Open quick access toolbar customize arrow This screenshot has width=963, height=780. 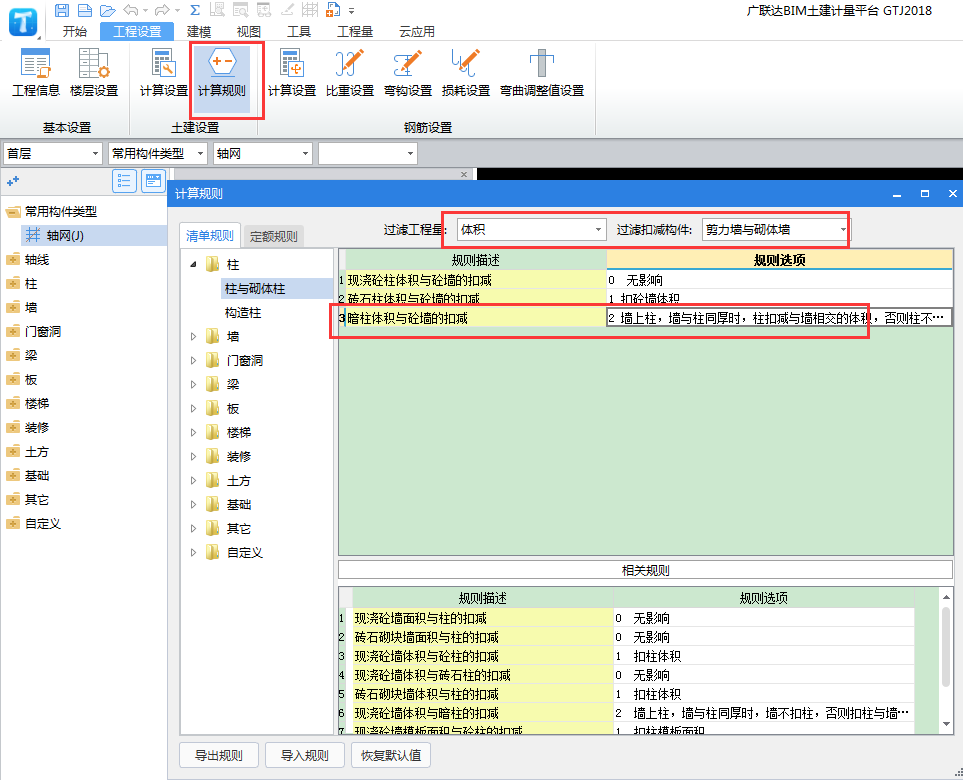click(x=352, y=11)
